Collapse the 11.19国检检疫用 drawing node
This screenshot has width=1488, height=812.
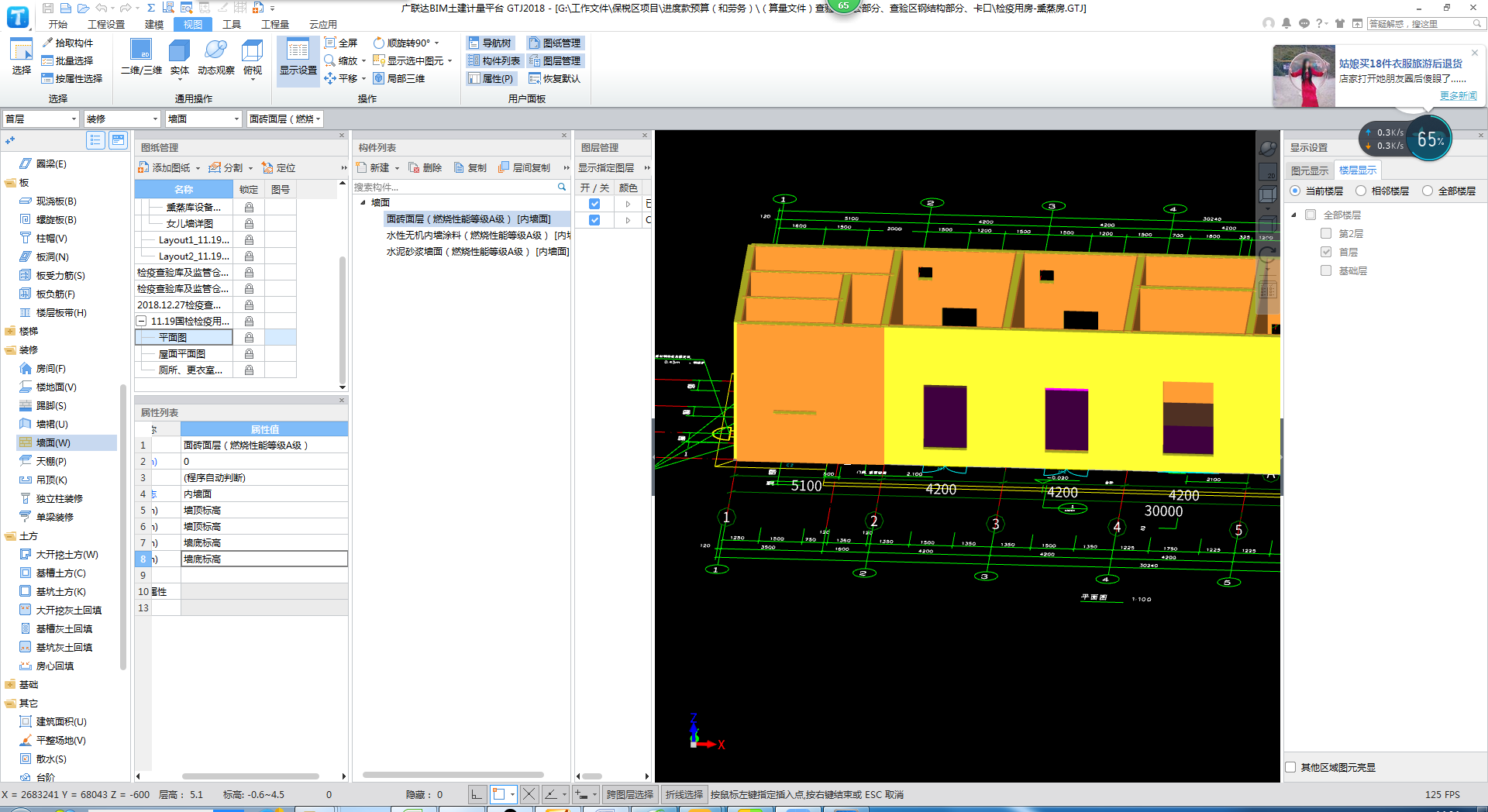point(142,321)
